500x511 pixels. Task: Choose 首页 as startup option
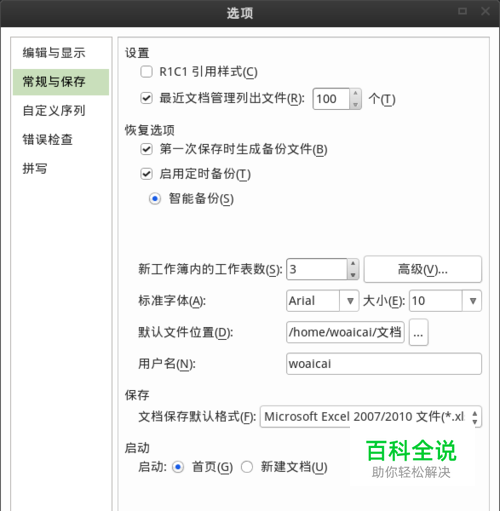(x=178, y=467)
